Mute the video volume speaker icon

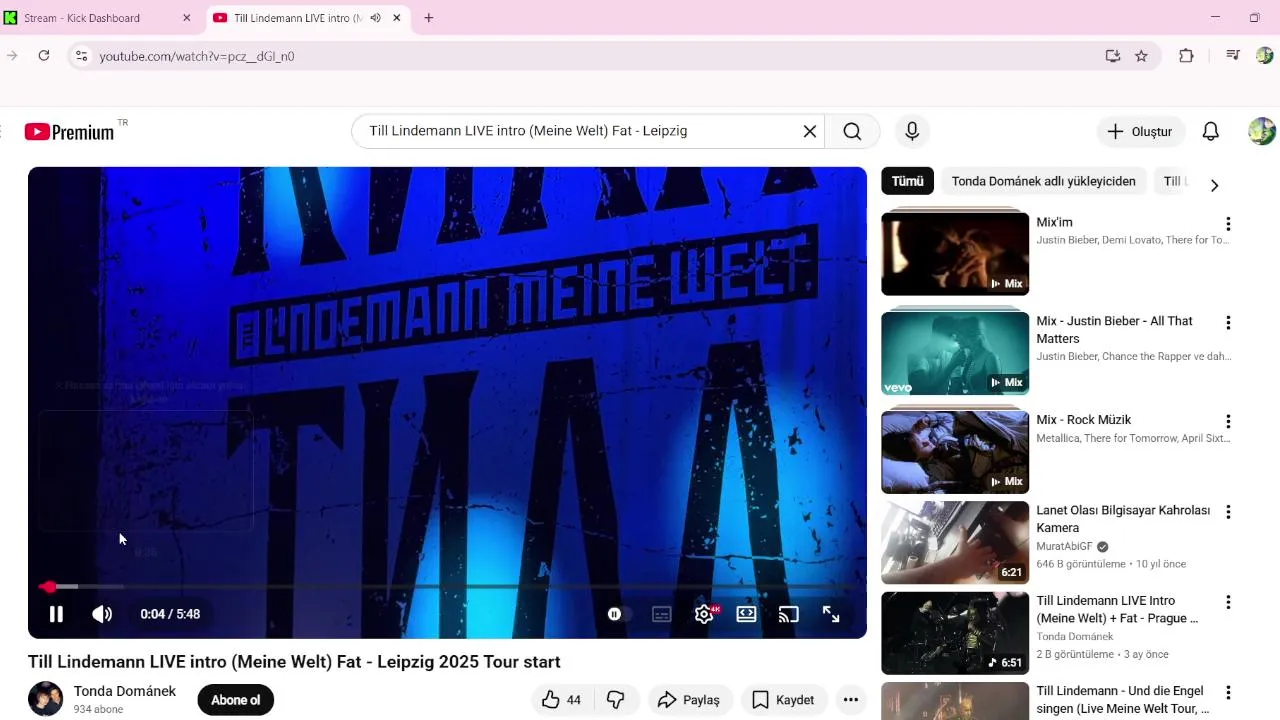102,614
